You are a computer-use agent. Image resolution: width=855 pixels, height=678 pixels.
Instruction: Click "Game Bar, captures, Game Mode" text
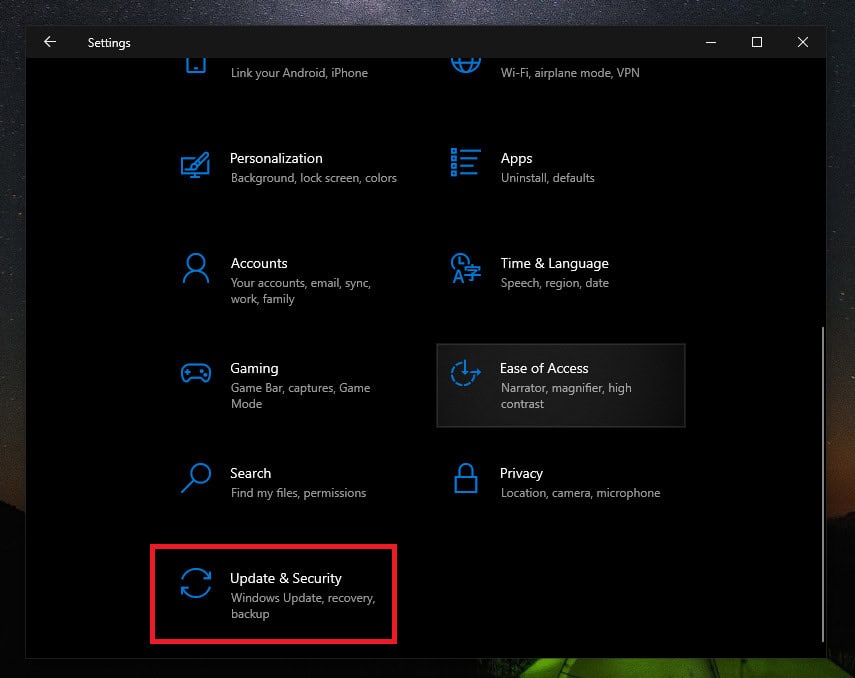pos(300,396)
